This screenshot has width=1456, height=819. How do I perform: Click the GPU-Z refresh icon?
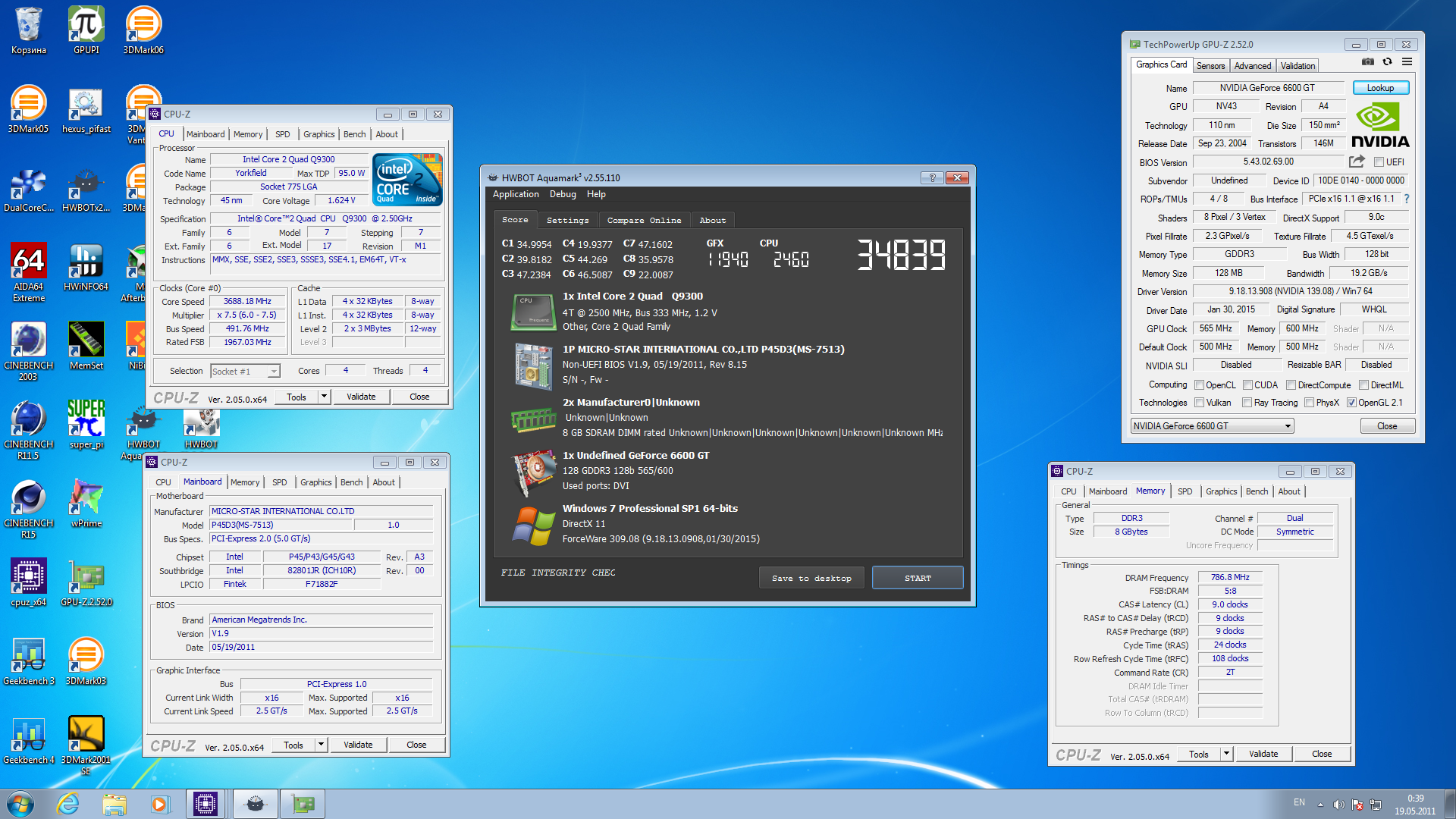point(1387,61)
